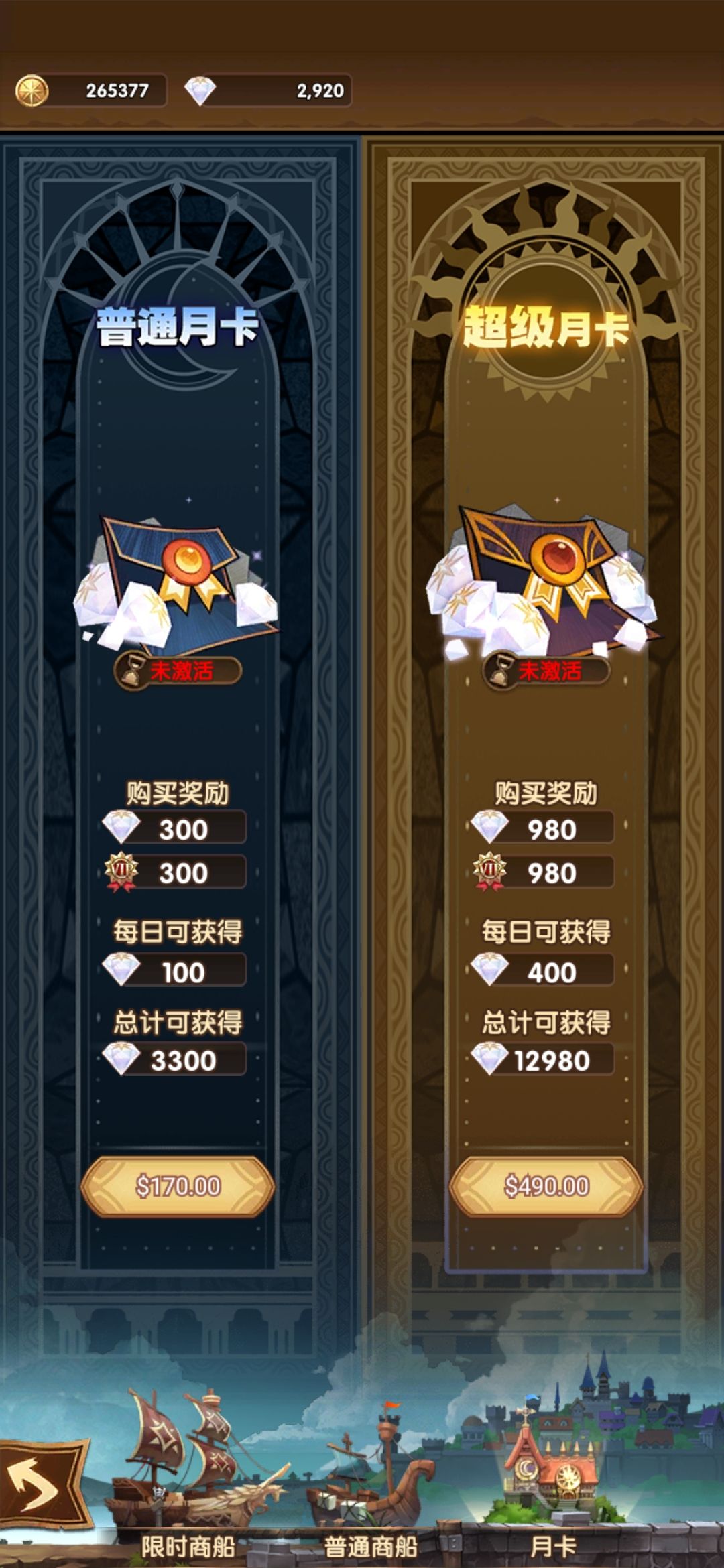Image resolution: width=724 pixels, height=1568 pixels.
Task: Switch to the 月卡 tab label
Action: coord(553,1547)
